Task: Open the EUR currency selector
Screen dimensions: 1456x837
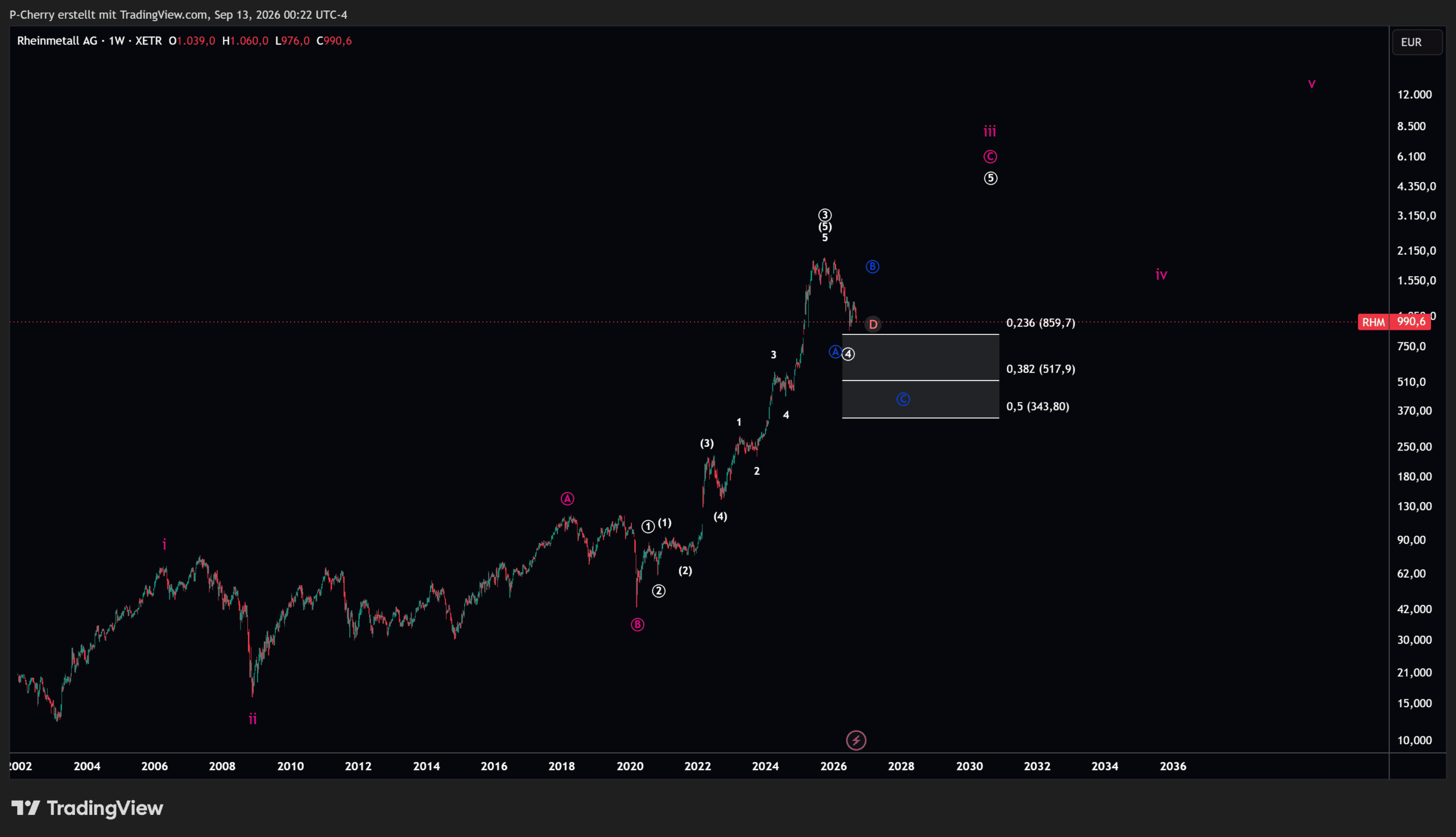Action: [x=1417, y=42]
